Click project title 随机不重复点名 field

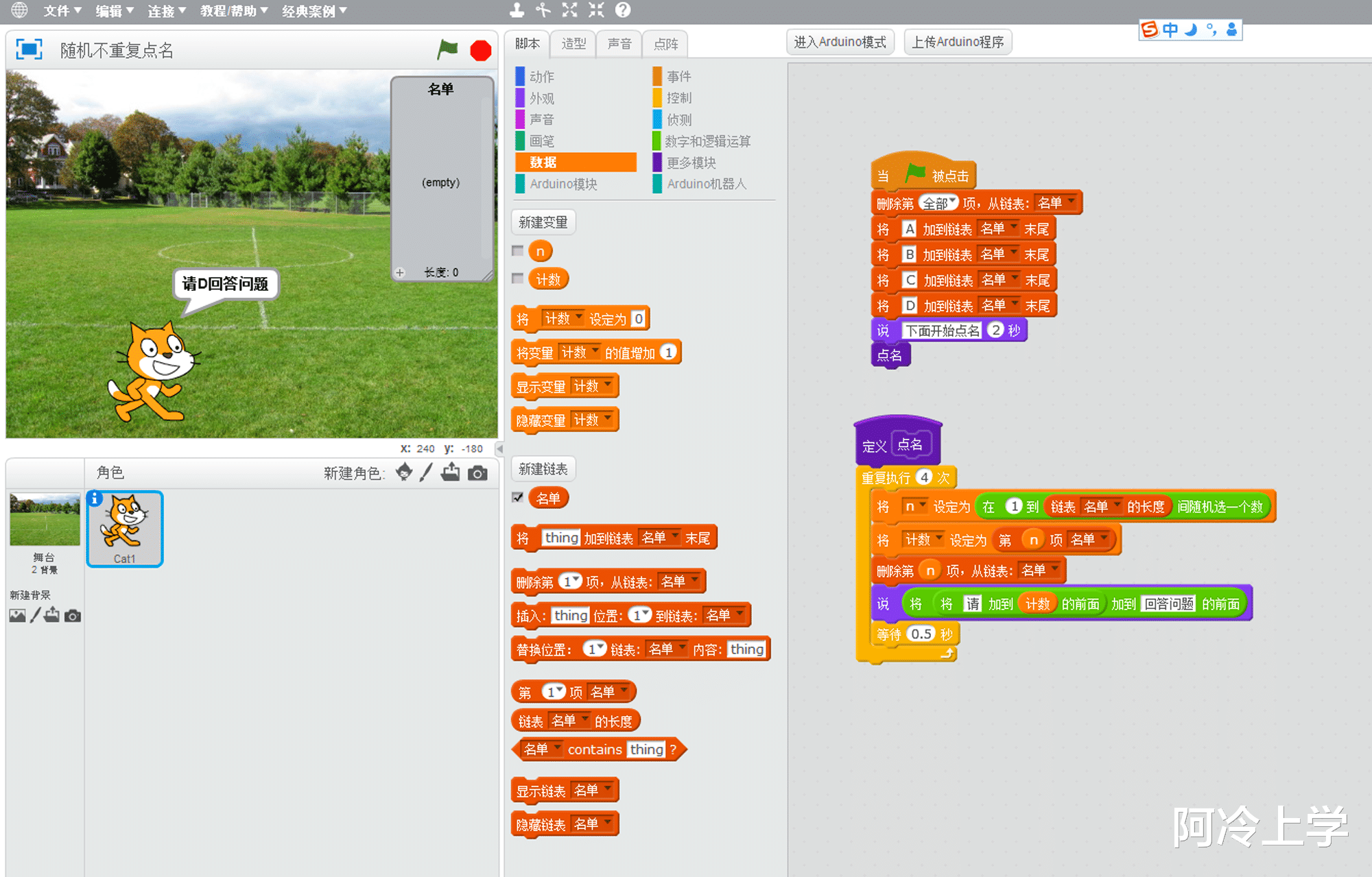pyautogui.click(x=118, y=50)
